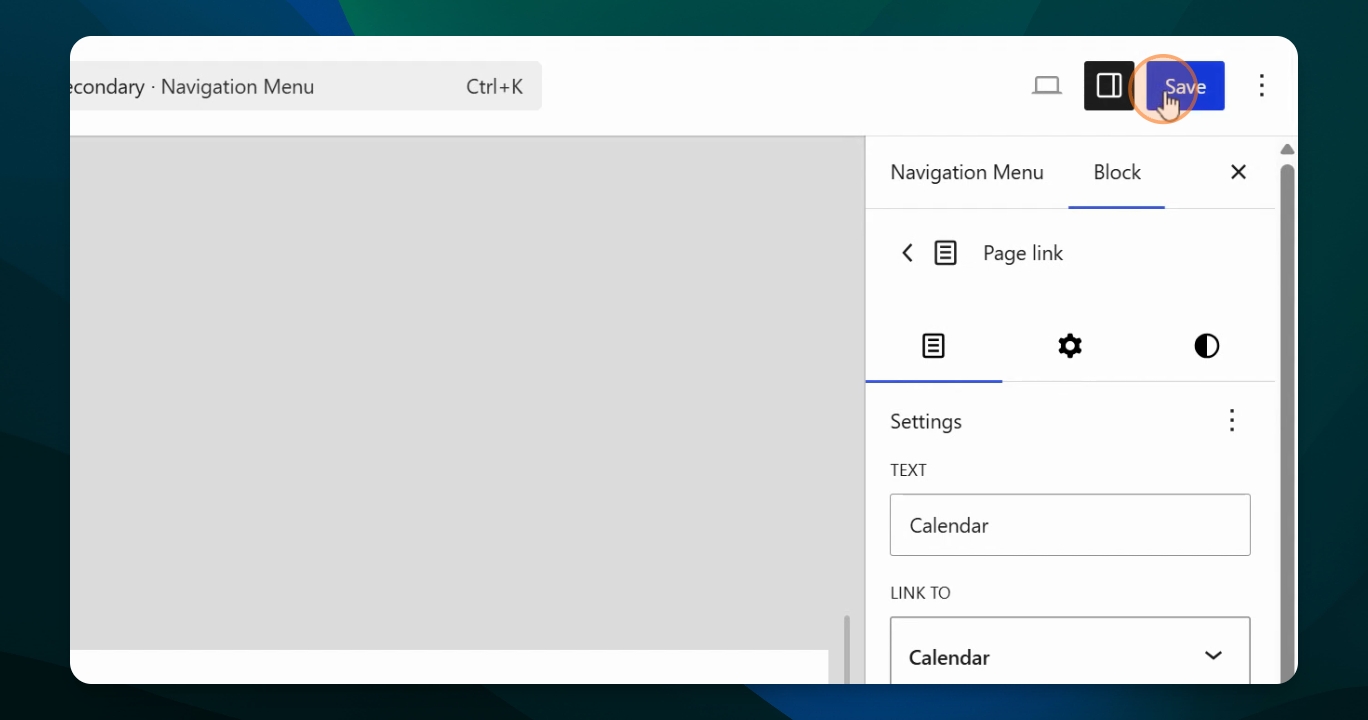Image resolution: width=1368 pixels, height=720 pixels.
Task: Switch to the Navigation Menu tab
Action: coord(967,172)
